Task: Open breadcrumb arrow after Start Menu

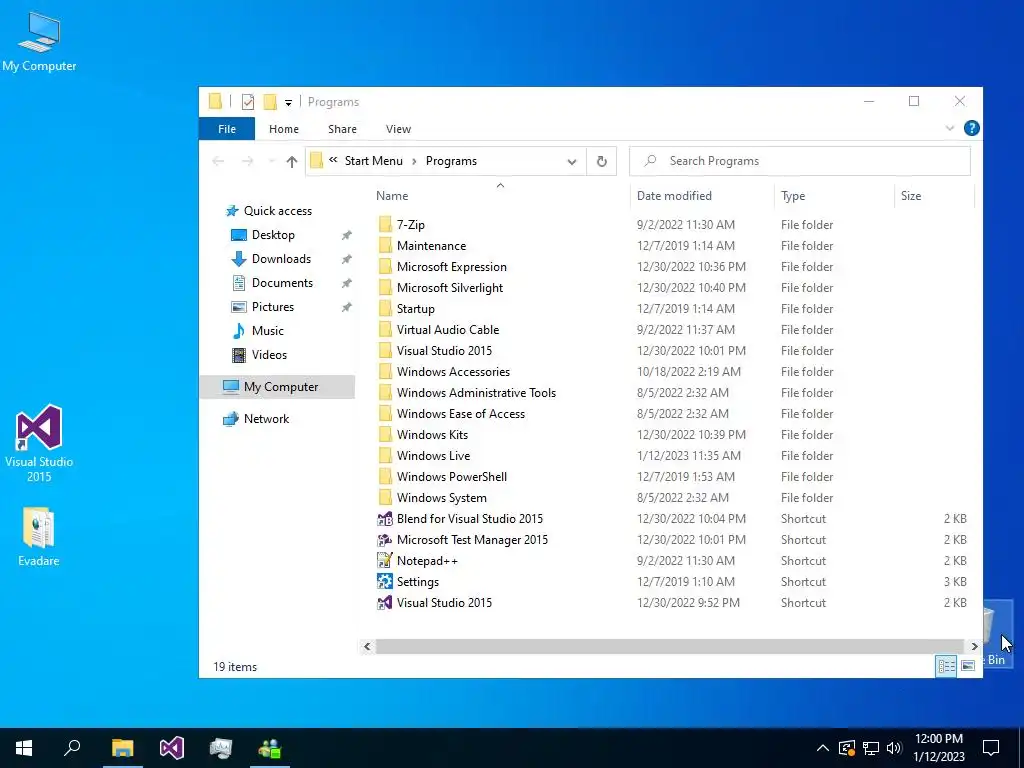Action: coord(414,161)
